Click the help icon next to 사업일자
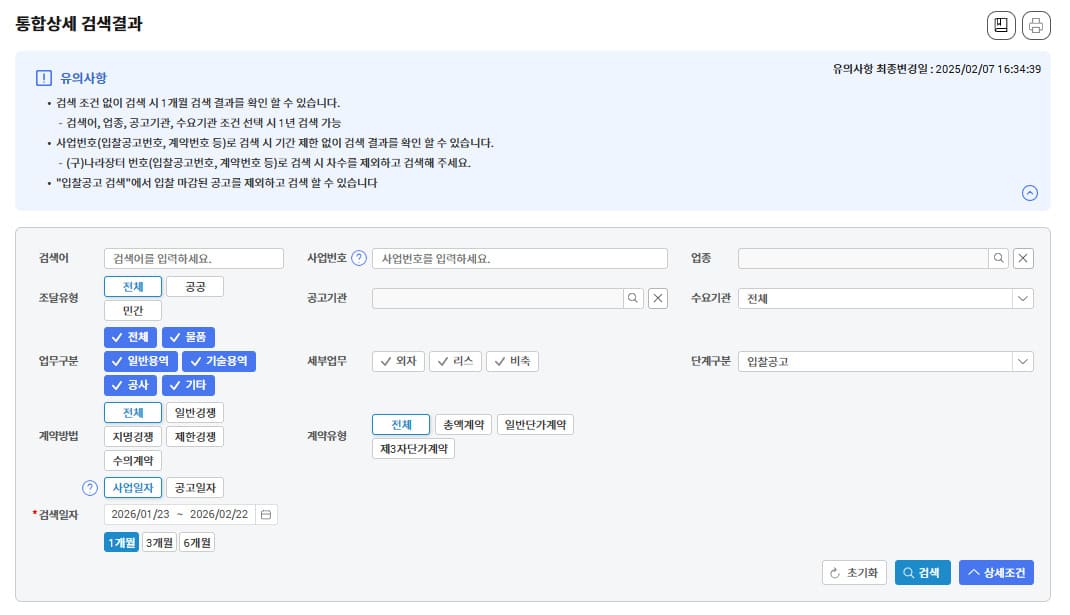Viewport: 1070px width, 615px height. (x=89, y=488)
